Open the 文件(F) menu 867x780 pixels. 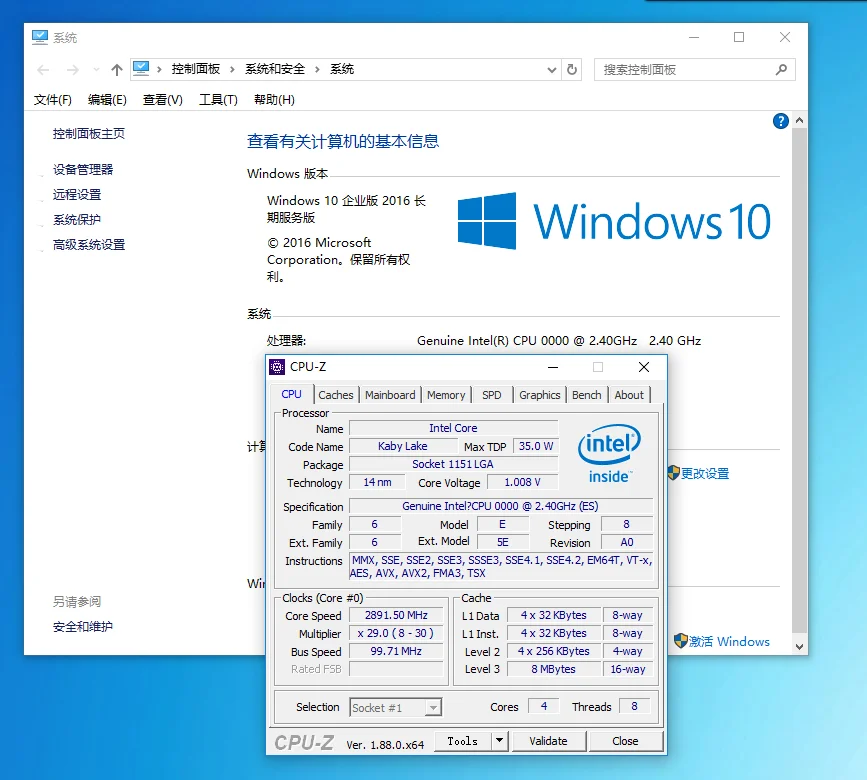point(53,100)
